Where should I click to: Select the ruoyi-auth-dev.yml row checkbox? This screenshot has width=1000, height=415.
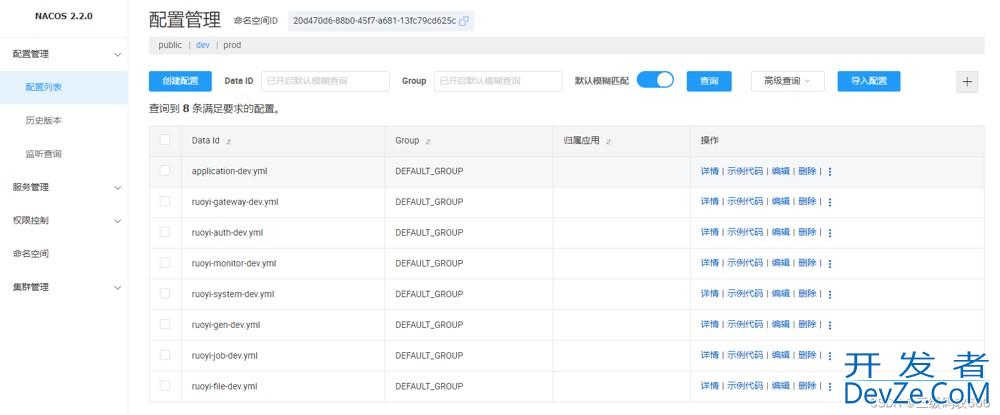165,231
